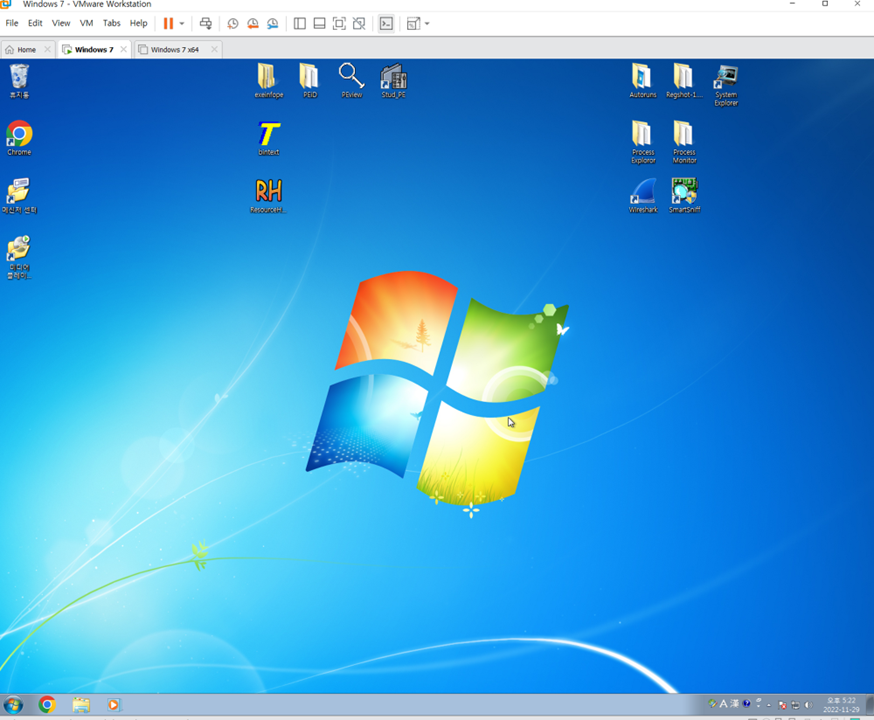Open the snapshot manager icon

[273, 23]
